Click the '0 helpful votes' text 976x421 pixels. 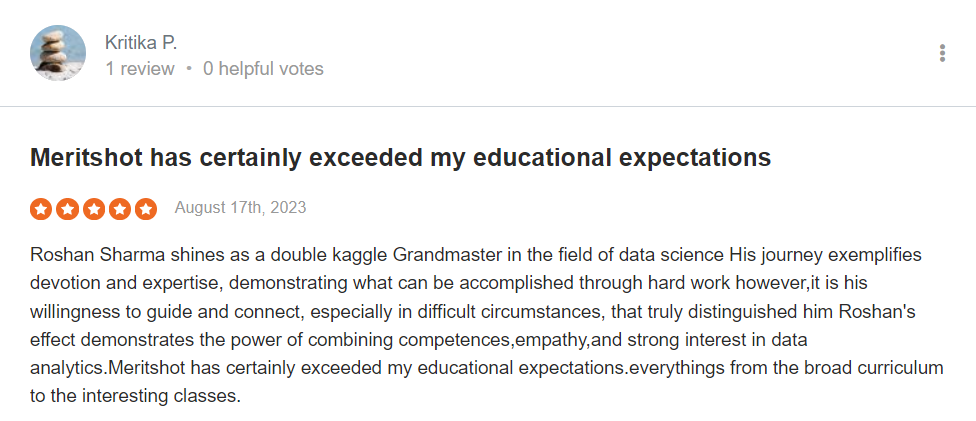pyautogui.click(x=263, y=69)
